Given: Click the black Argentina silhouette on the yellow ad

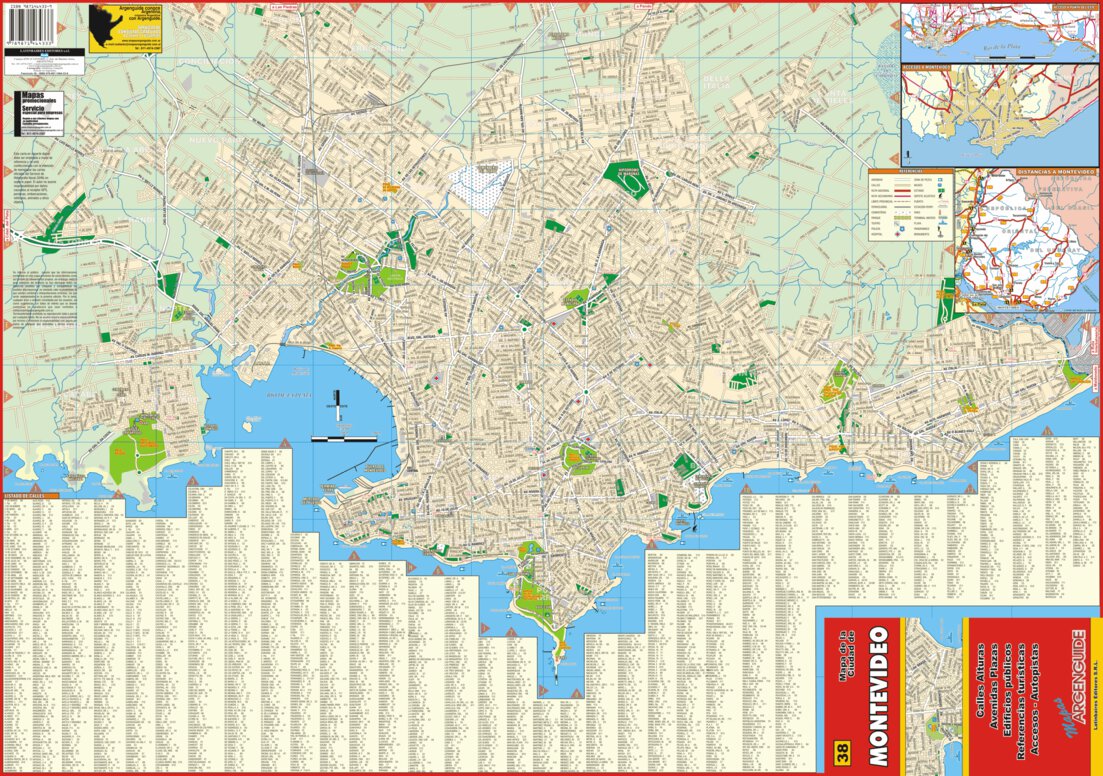Looking at the screenshot, I should [102, 24].
